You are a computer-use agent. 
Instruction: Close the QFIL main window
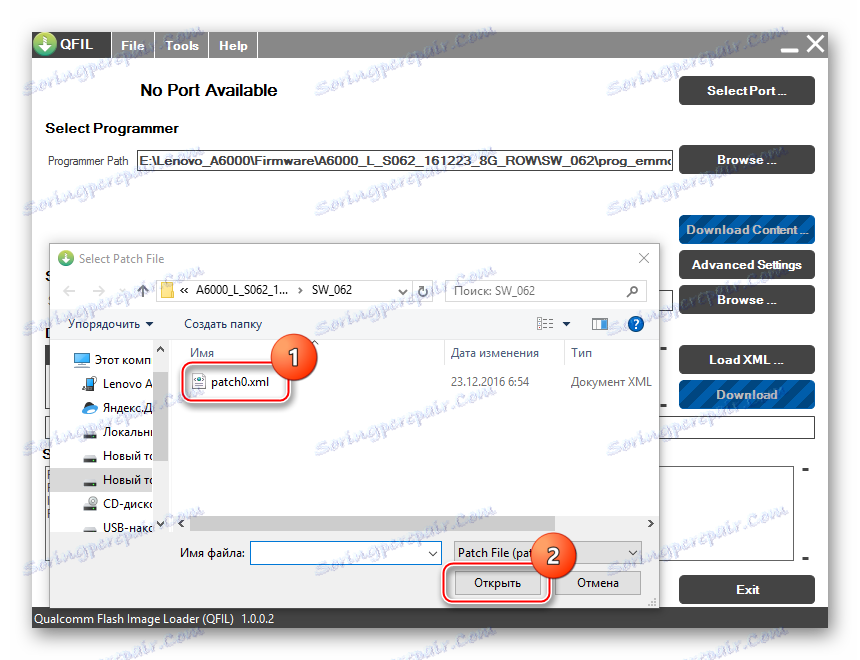click(815, 44)
